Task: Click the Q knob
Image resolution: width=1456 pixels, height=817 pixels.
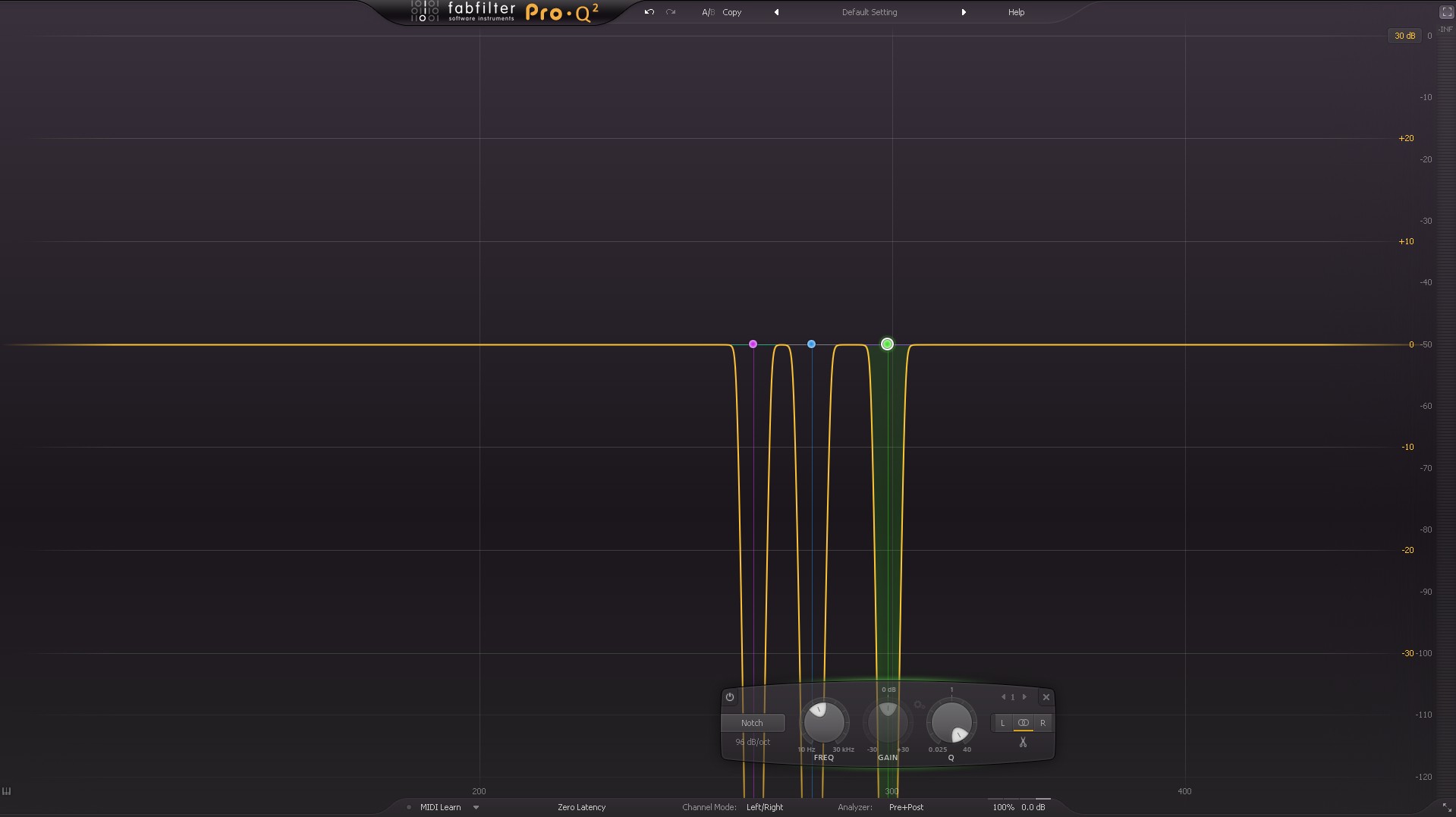Action: (x=951, y=721)
